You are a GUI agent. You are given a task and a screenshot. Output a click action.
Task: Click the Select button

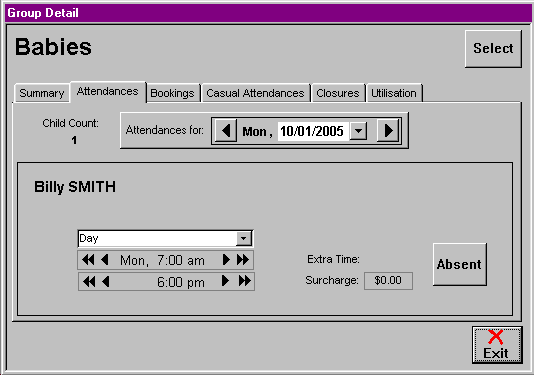493,49
